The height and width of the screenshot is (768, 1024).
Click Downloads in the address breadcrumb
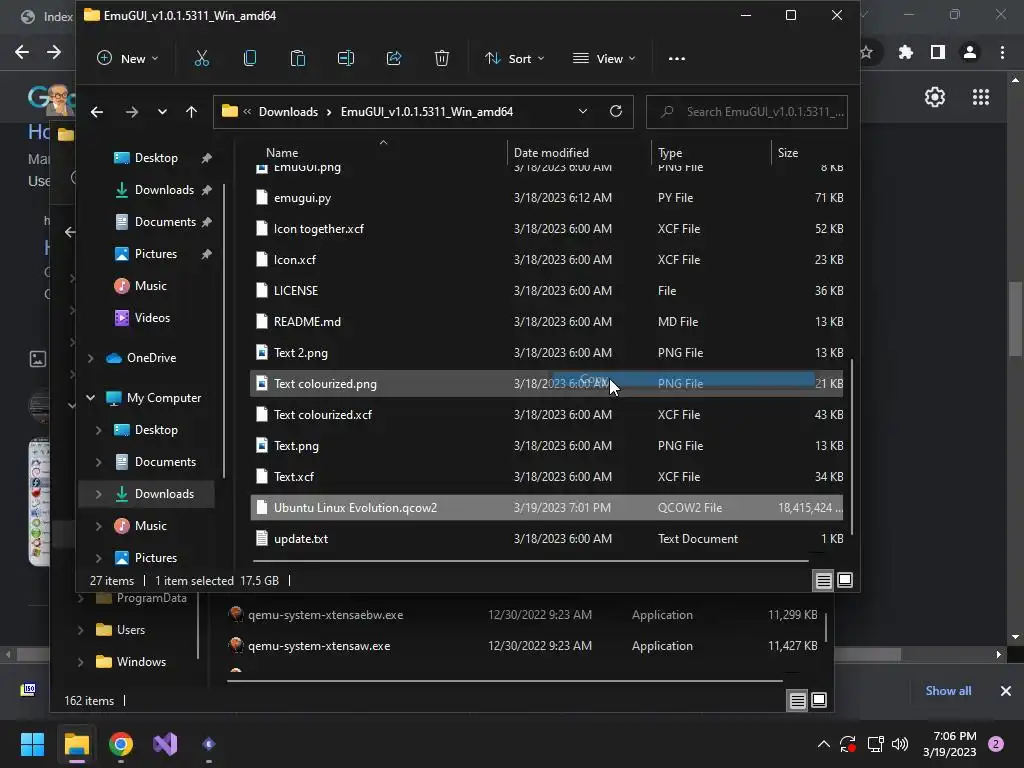click(288, 112)
